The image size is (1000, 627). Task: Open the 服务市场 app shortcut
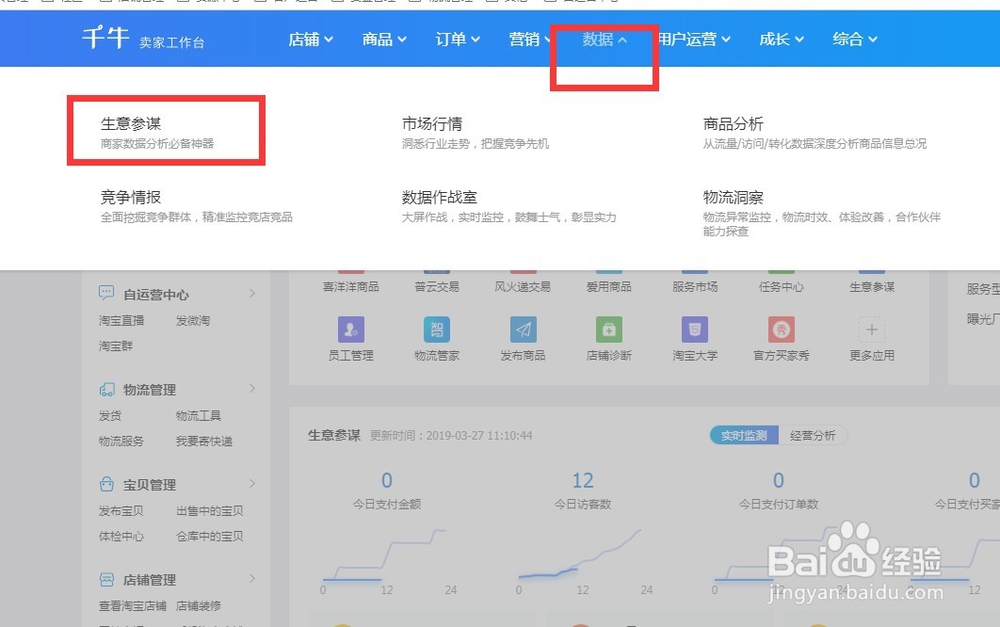695,286
